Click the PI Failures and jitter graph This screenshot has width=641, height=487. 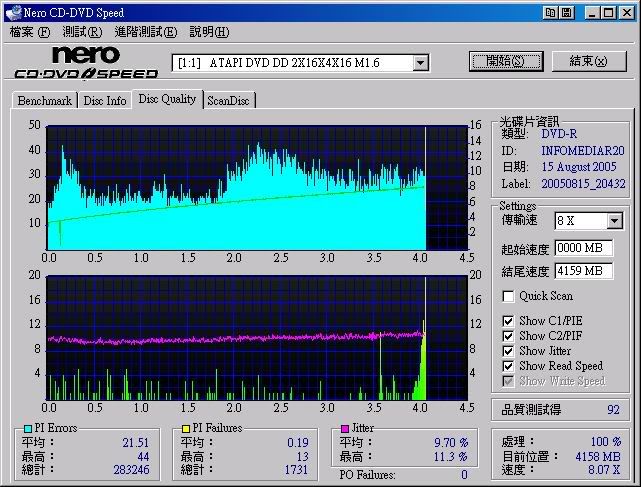tap(257, 338)
